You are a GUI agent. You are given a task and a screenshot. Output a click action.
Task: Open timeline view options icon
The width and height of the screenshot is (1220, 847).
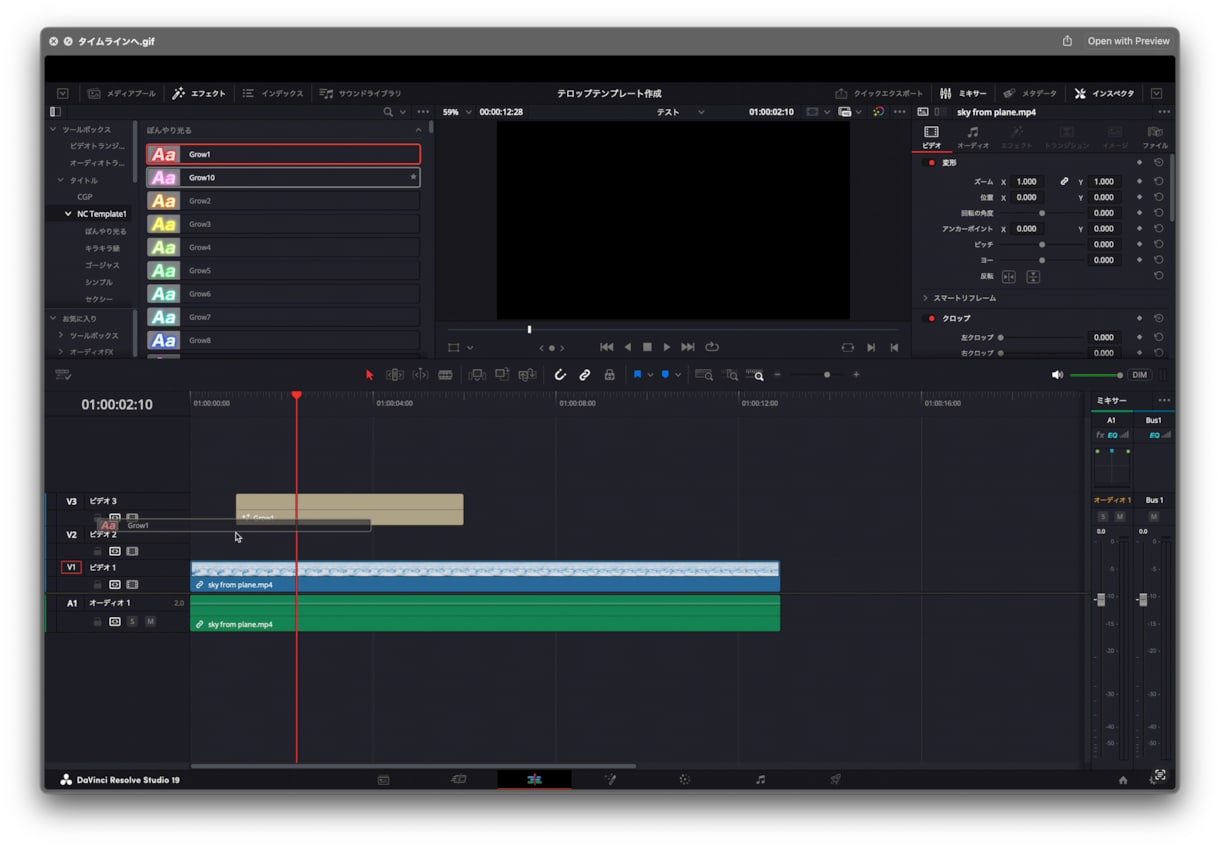[x=63, y=375]
